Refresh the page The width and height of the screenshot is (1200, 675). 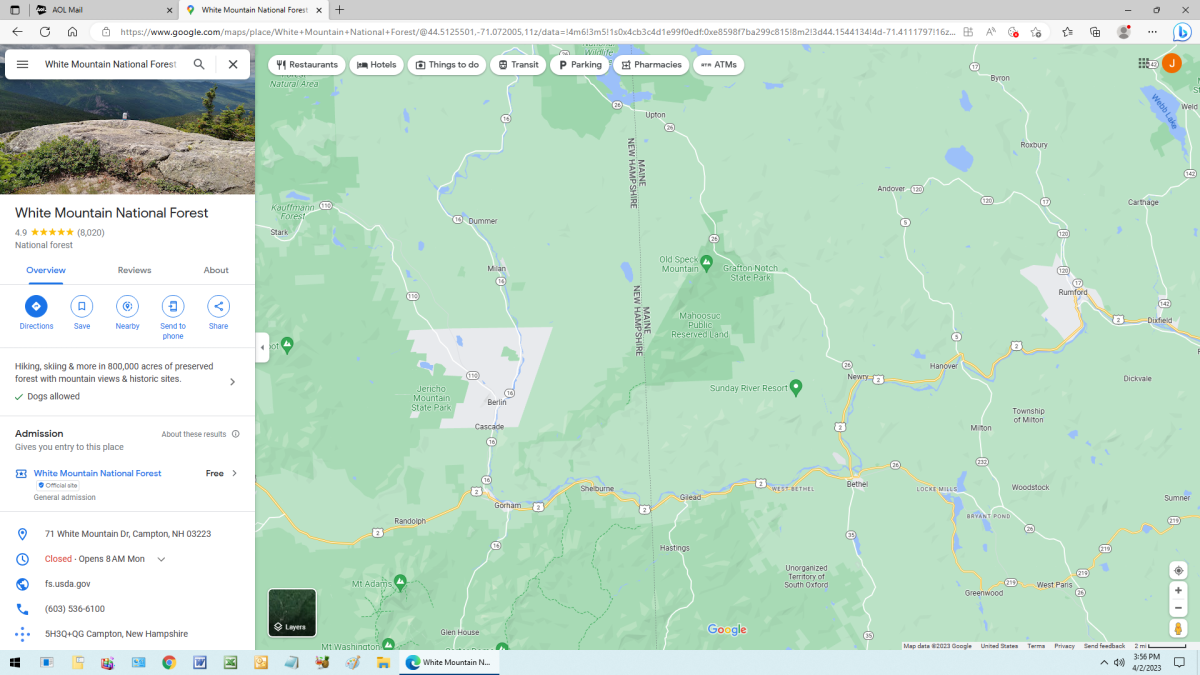[x=45, y=32]
